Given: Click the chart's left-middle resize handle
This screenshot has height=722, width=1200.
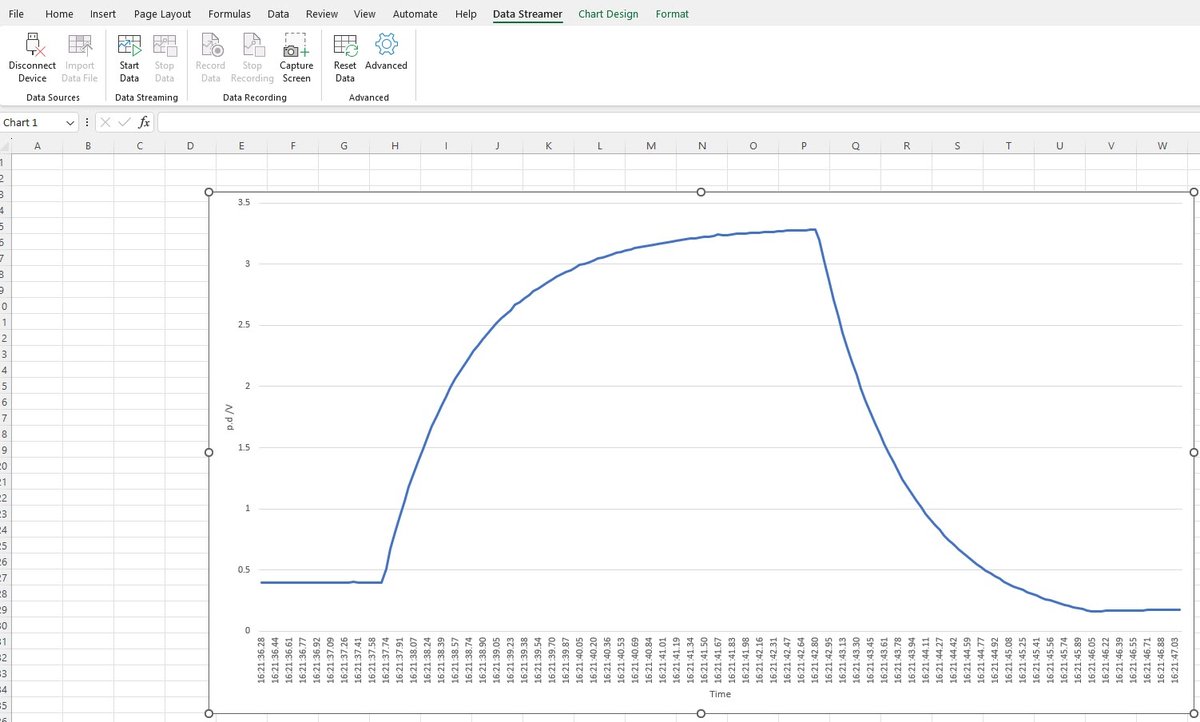Looking at the screenshot, I should point(209,452).
